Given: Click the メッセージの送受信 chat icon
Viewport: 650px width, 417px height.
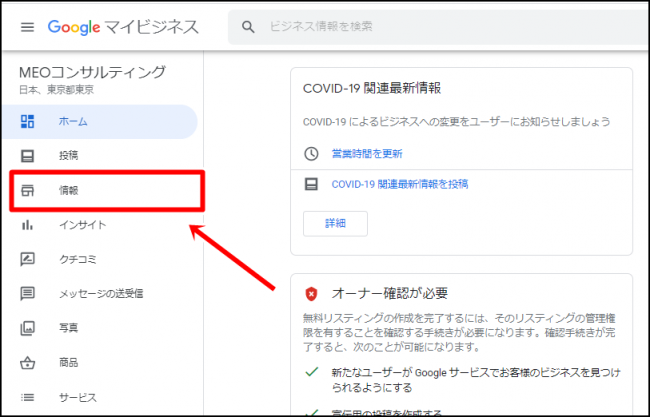Looking at the screenshot, I should (27, 294).
